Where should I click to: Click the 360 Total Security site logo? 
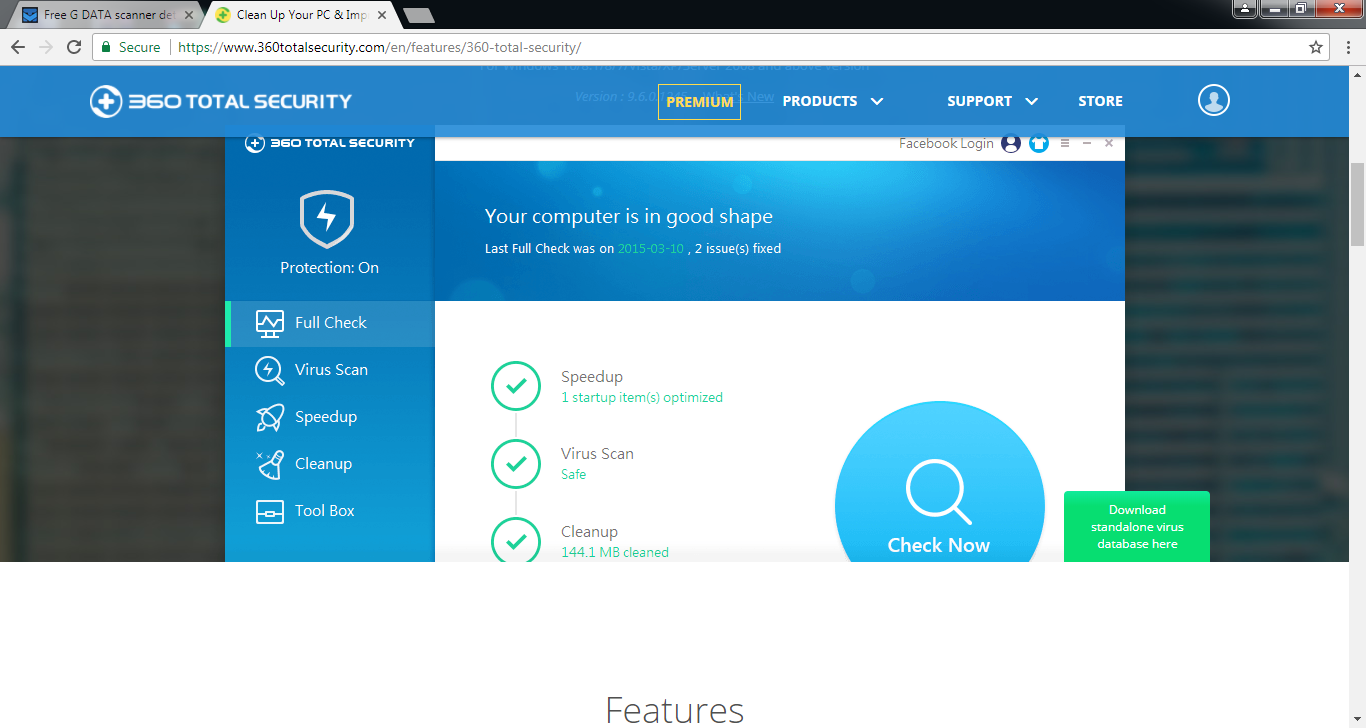point(221,101)
